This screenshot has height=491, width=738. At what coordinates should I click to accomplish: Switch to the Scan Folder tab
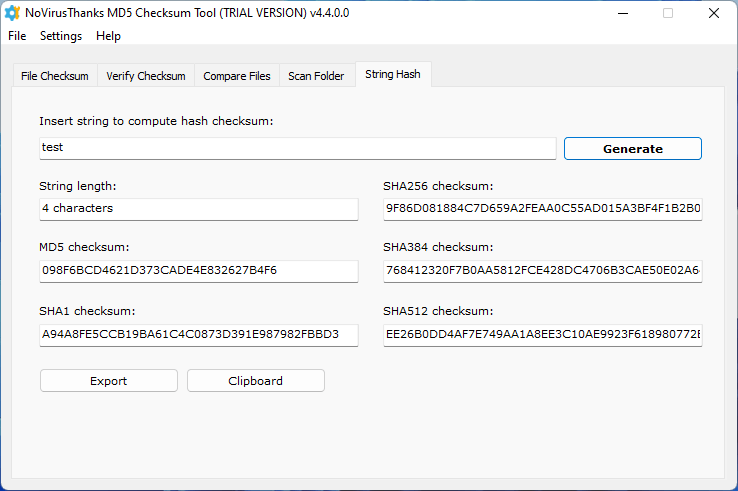[316, 76]
